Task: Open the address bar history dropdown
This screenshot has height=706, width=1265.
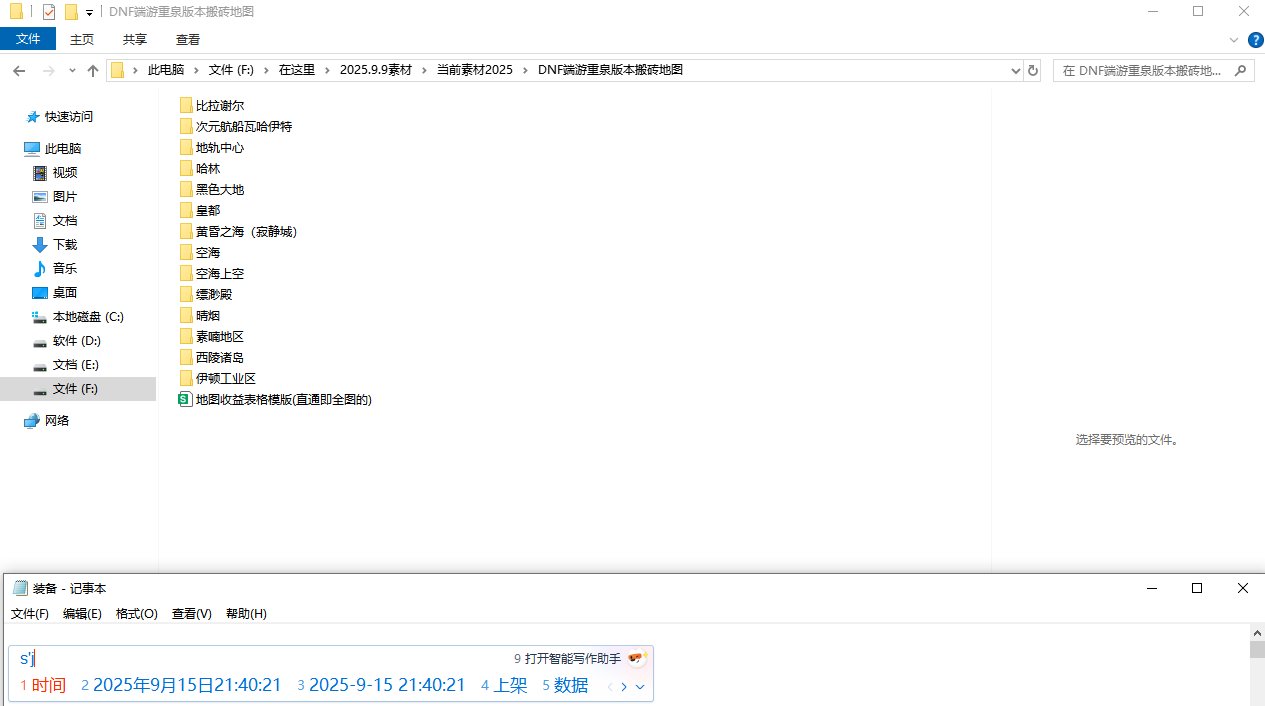Action: 1014,71
